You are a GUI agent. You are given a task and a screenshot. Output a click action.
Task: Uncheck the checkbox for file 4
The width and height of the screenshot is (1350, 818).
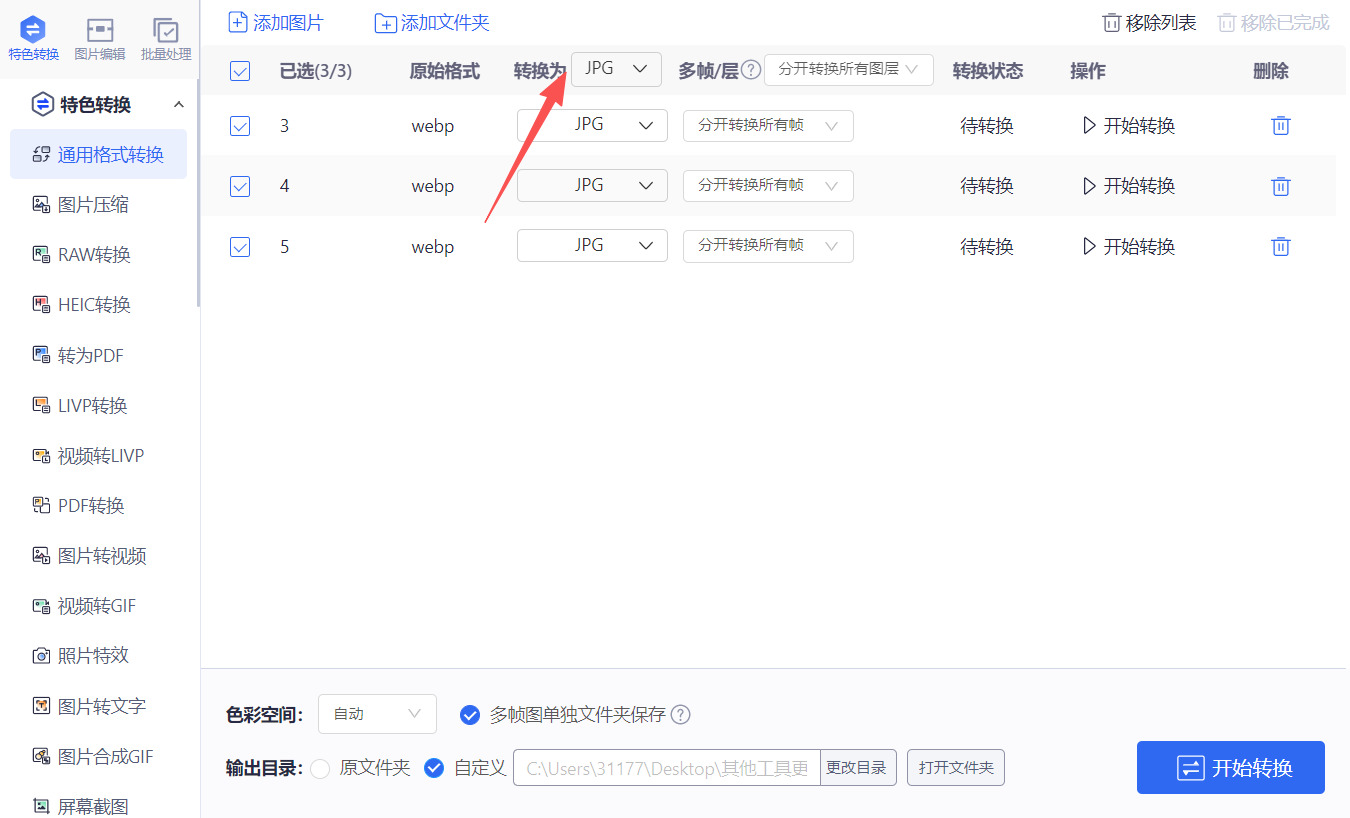point(240,186)
